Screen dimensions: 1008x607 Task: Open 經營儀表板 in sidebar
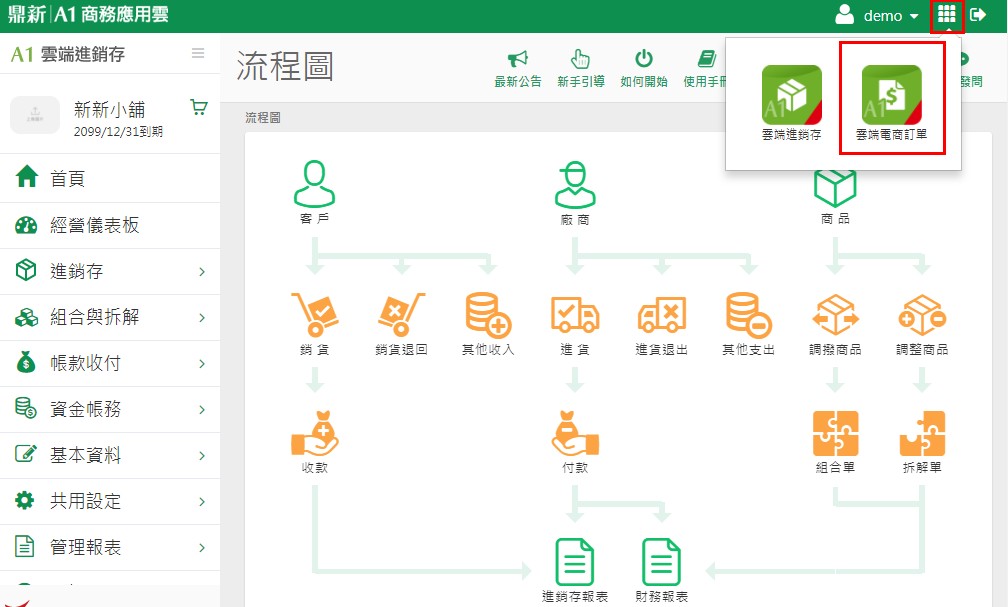pos(110,225)
